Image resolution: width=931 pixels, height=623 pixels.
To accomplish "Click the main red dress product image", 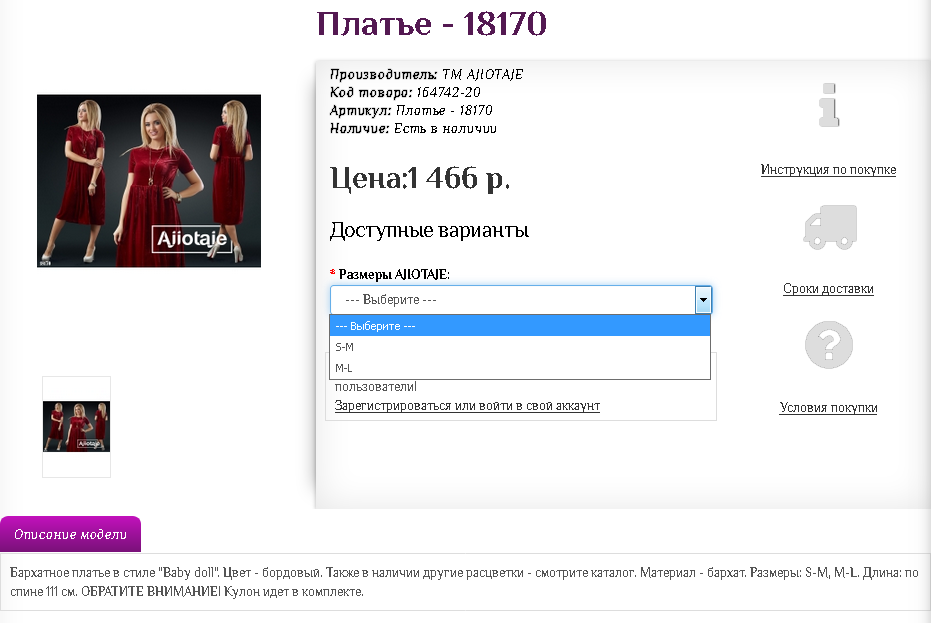I will 149,181.
